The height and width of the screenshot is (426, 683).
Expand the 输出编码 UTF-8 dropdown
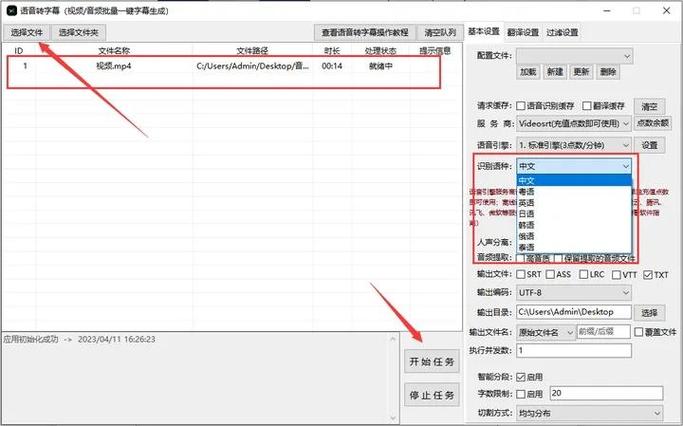[574, 293]
